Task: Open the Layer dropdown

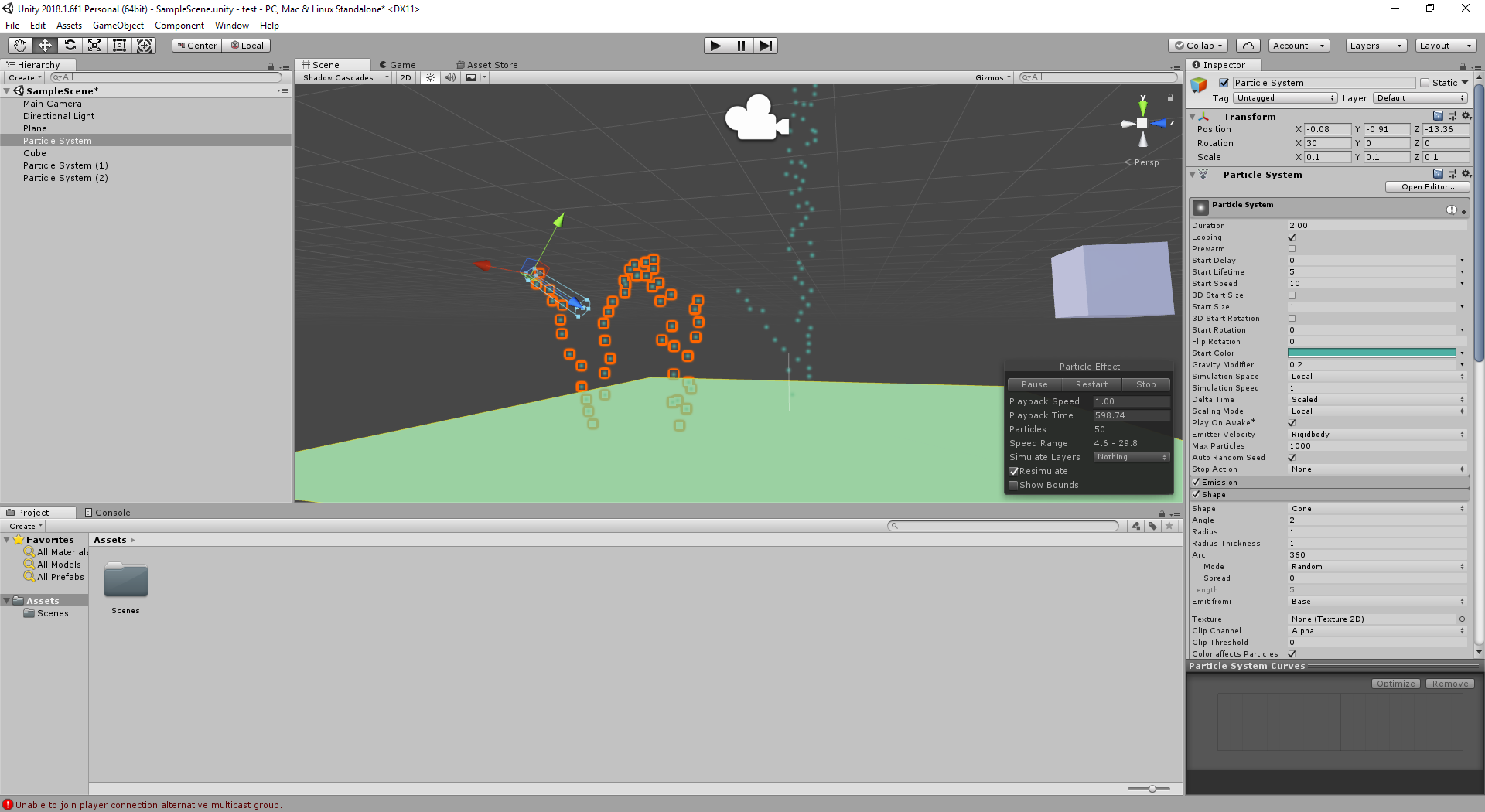Action: coord(1421,98)
